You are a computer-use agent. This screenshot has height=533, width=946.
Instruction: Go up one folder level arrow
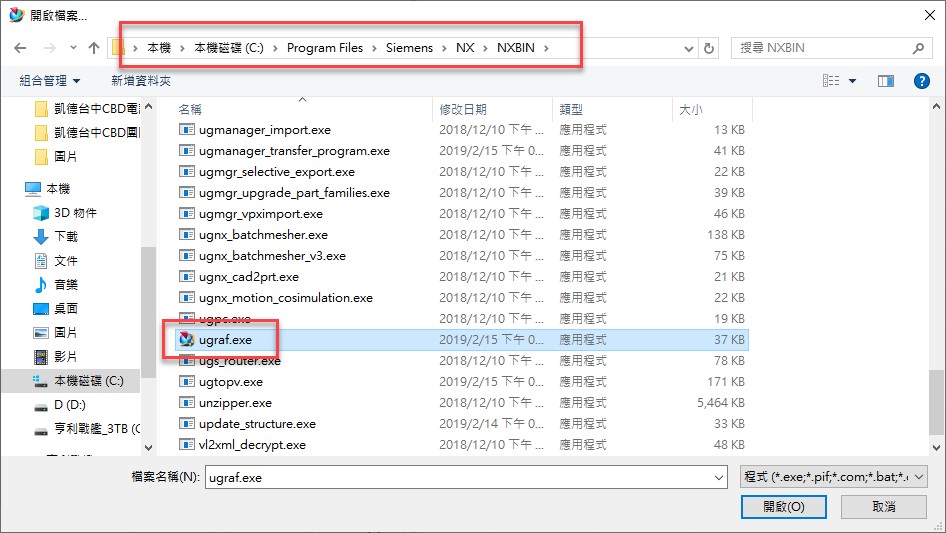tap(94, 48)
